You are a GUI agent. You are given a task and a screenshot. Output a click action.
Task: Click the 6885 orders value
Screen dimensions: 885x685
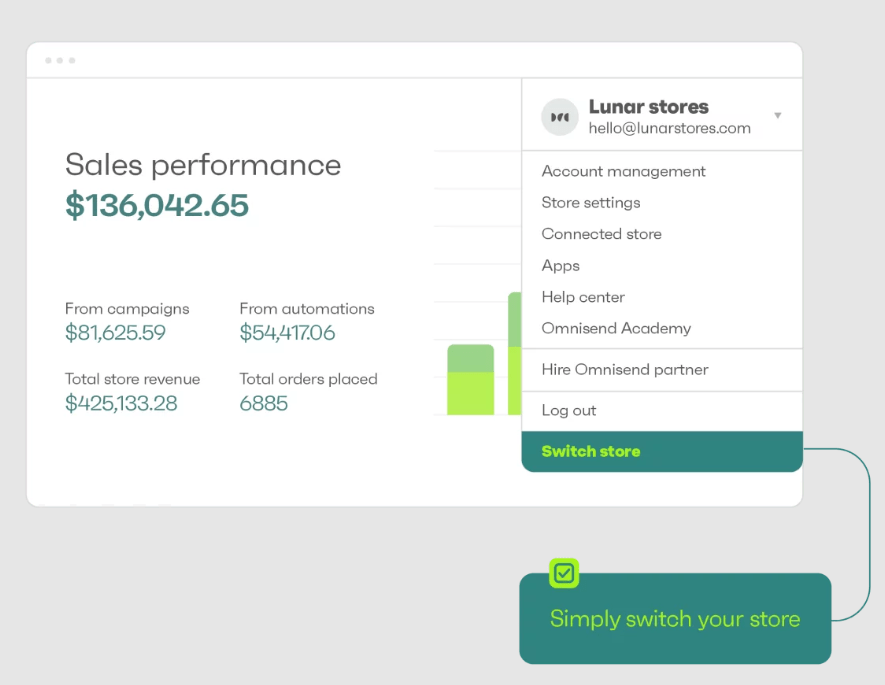click(x=264, y=403)
